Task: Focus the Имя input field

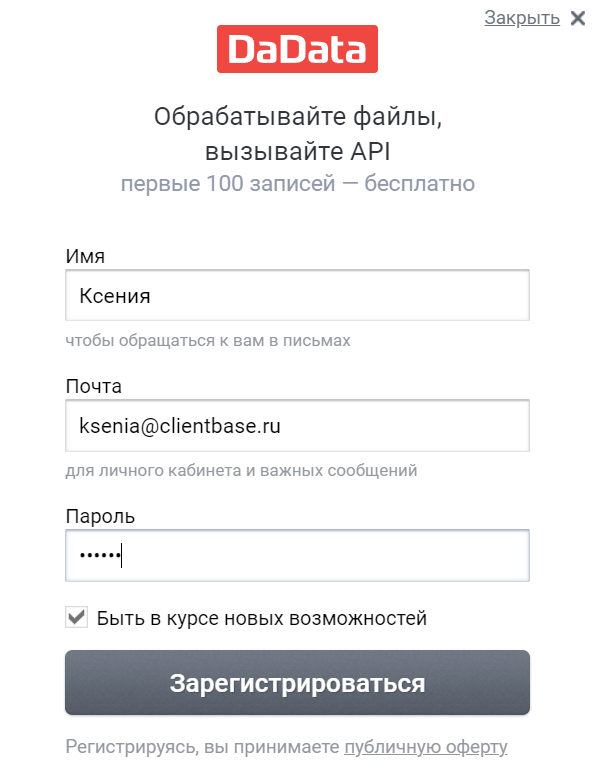Action: click(297, 297)
